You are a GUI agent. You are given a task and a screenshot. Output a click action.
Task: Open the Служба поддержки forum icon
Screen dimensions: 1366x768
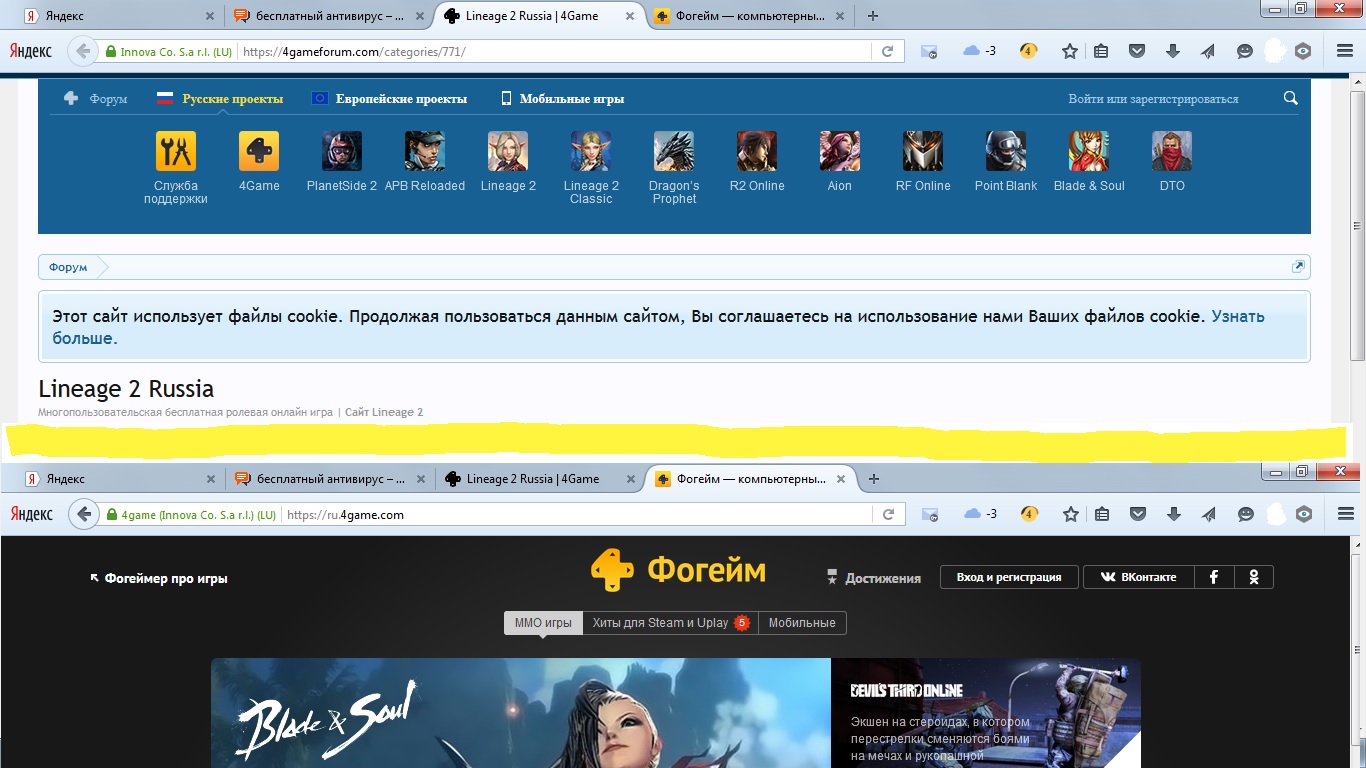tap(176, 152)
